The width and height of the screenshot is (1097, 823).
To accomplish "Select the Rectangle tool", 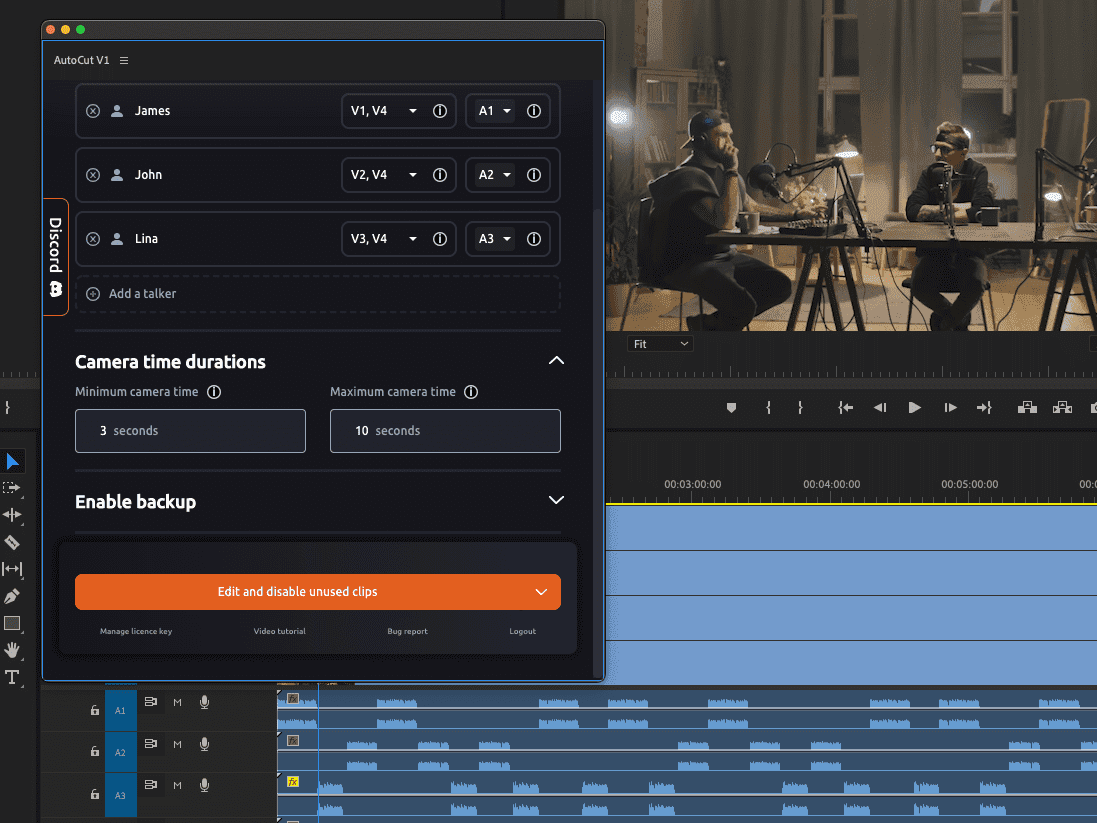I will tap(12, 624).
